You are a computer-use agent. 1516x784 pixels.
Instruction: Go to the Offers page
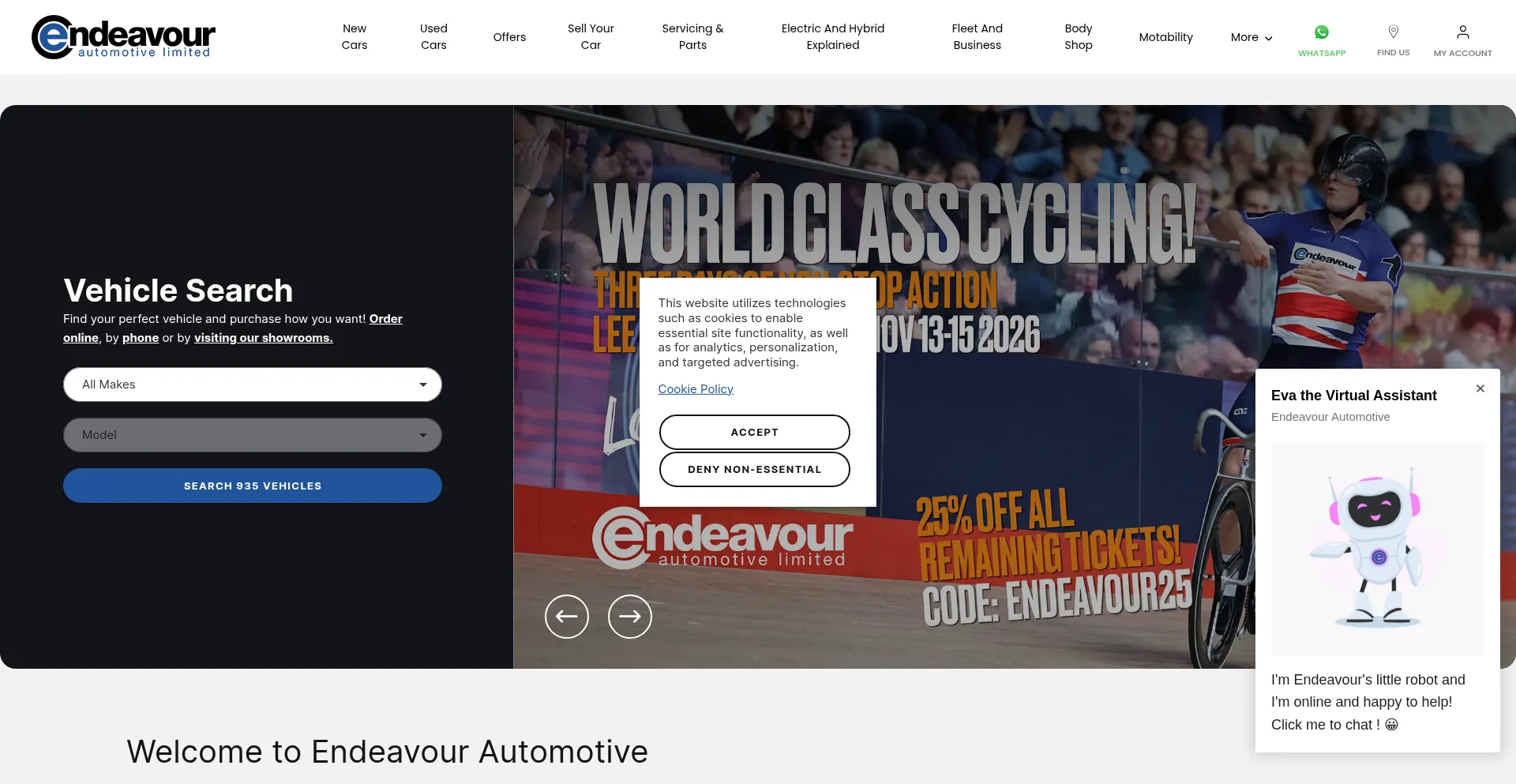(509, 37)
